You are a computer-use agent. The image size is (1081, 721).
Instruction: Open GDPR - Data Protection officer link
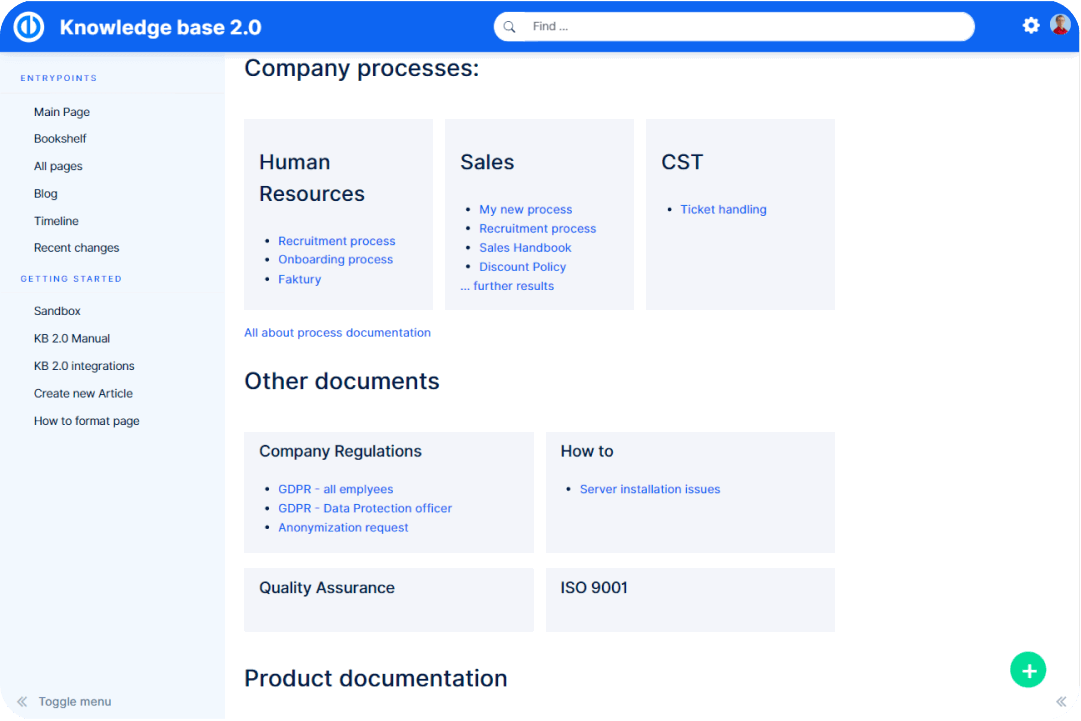tap(365, 509)
